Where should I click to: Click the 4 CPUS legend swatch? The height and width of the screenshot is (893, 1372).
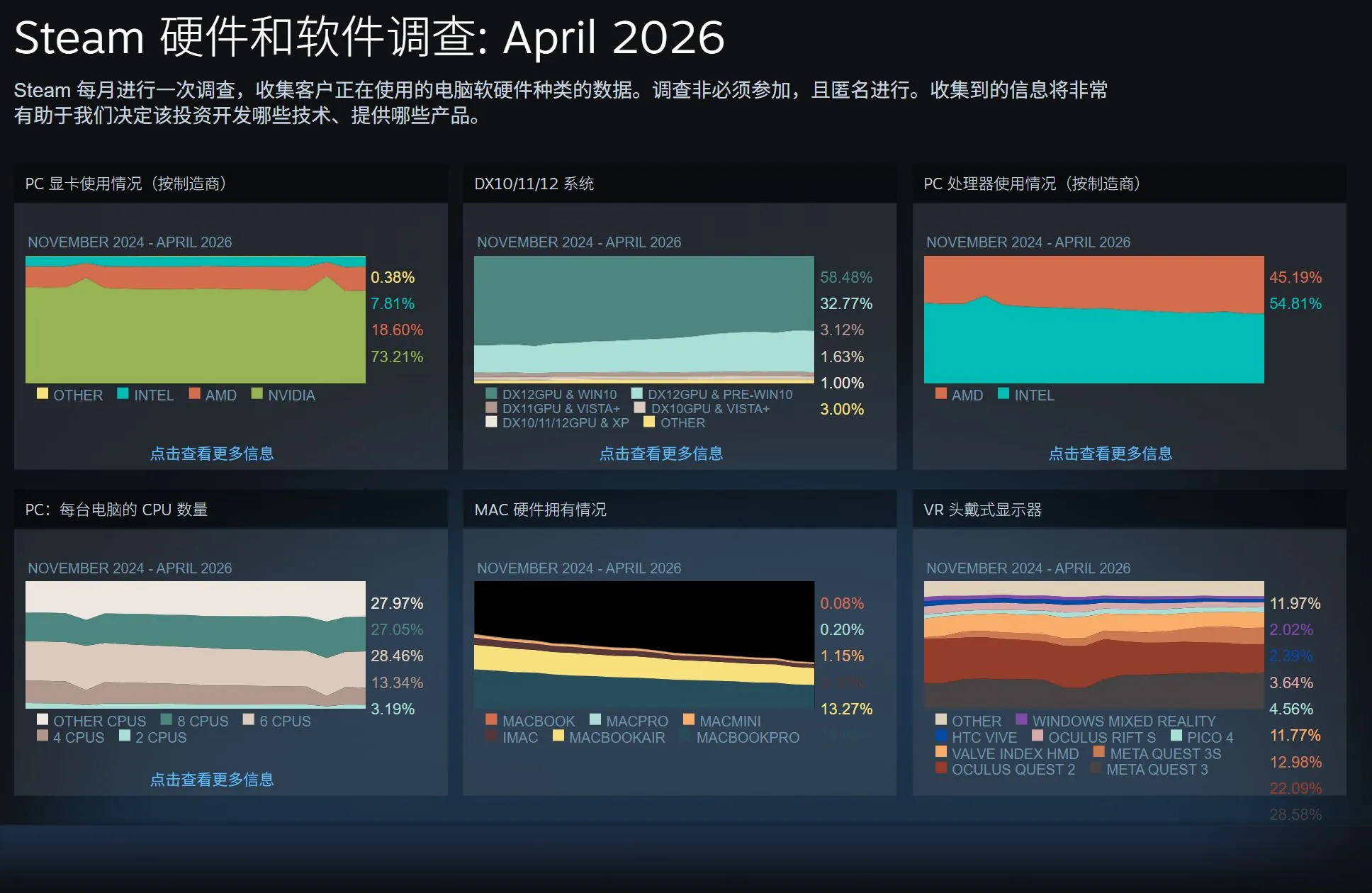(43, 736)
